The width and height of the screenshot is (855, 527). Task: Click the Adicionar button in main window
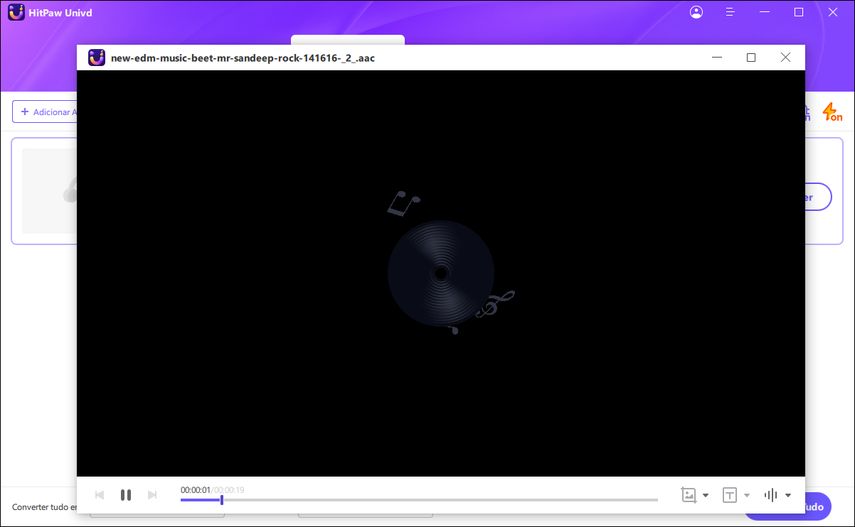pos(45,112)
